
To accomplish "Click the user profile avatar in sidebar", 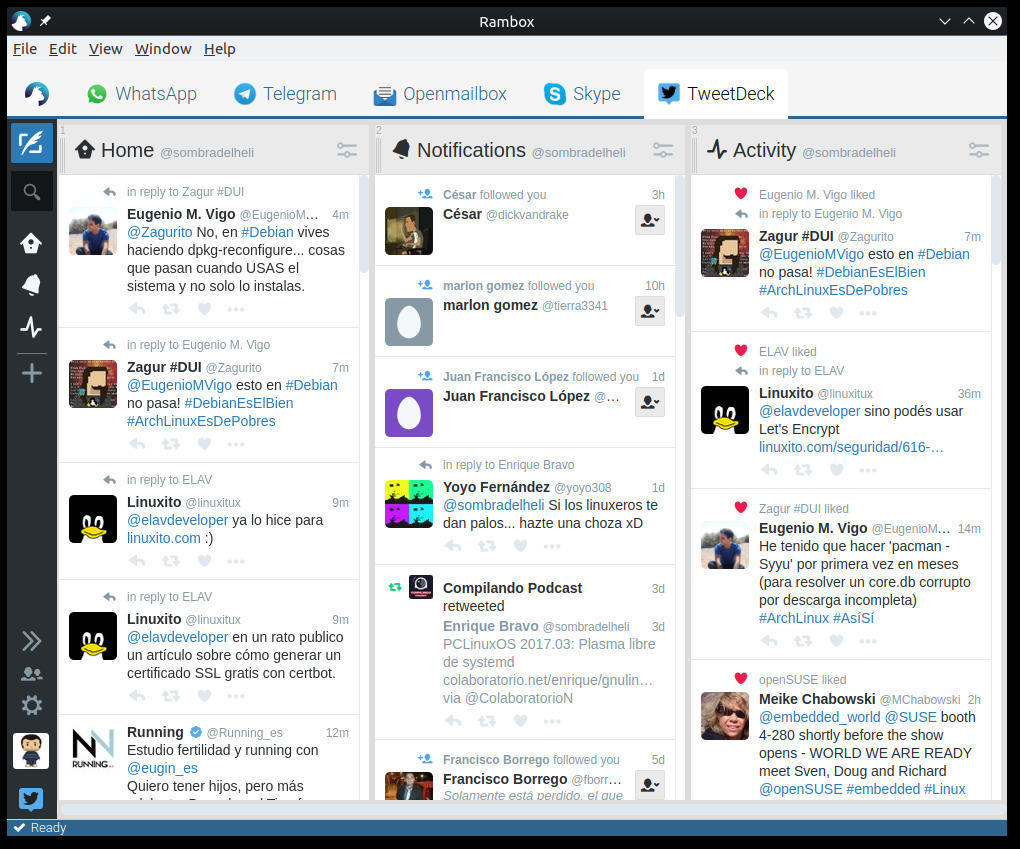I will tap(31, 751).
